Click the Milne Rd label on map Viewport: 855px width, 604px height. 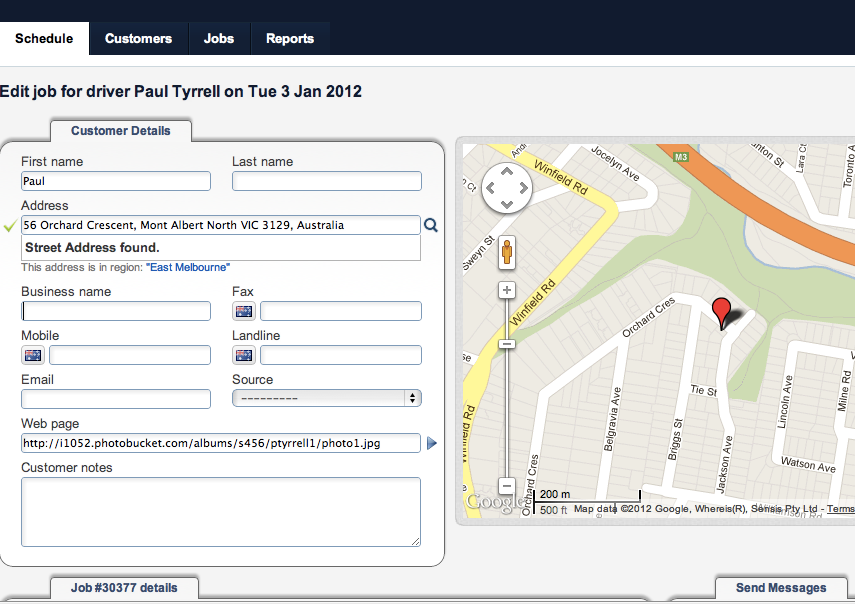844,391
